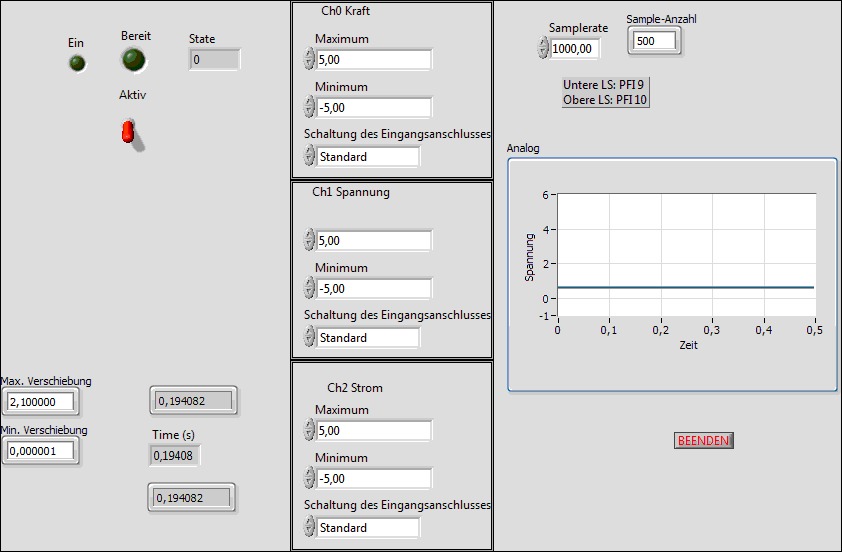Click the Ch2 Strom Schaltung ring stepper

pos(309,527)
